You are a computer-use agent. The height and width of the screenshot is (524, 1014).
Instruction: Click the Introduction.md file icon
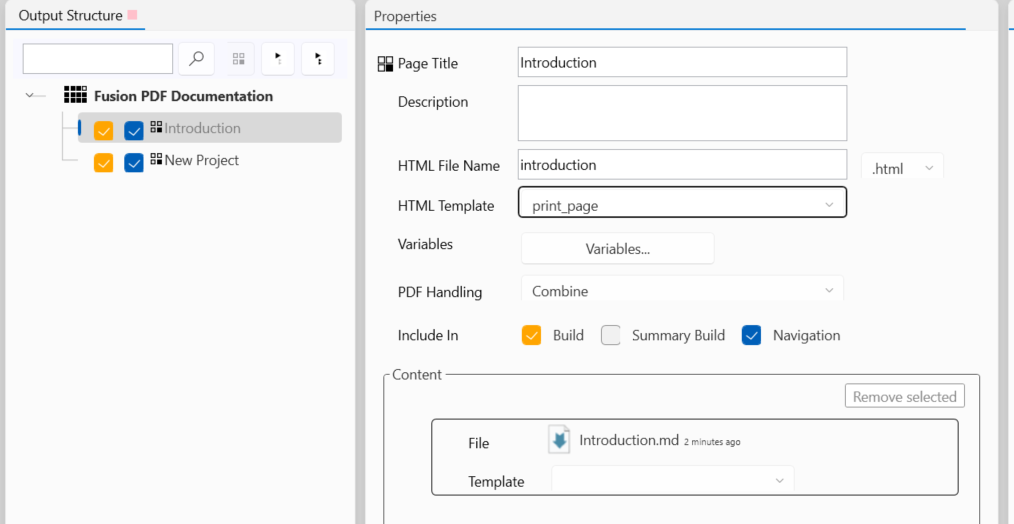(x=559, y=440)
